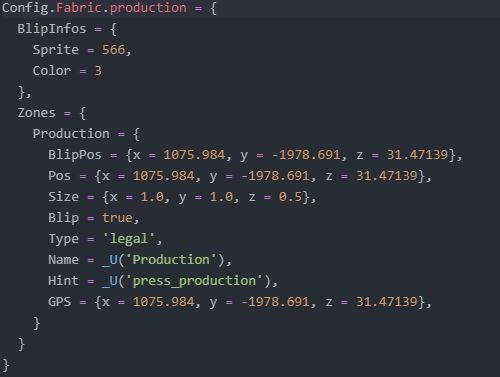Click the Zones table key

[36, 113]
